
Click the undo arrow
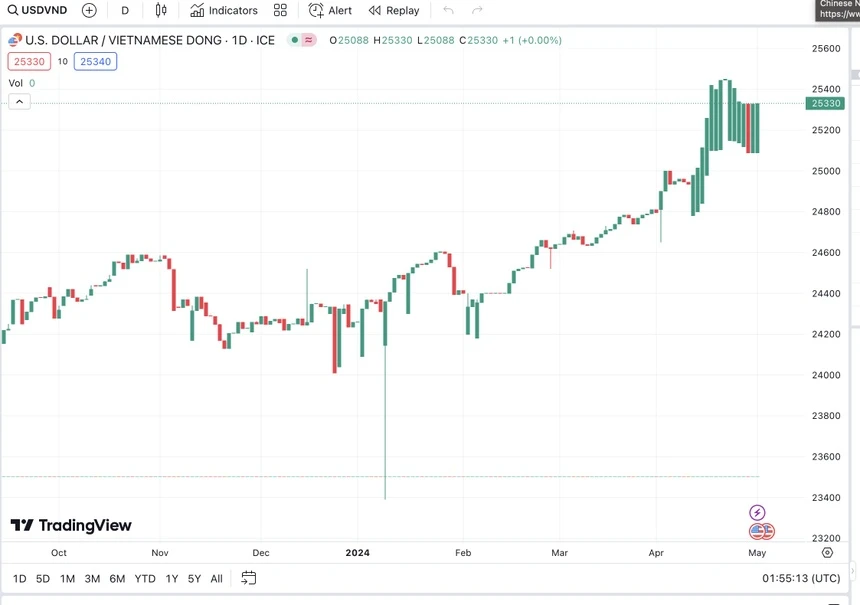click(448, 10)
